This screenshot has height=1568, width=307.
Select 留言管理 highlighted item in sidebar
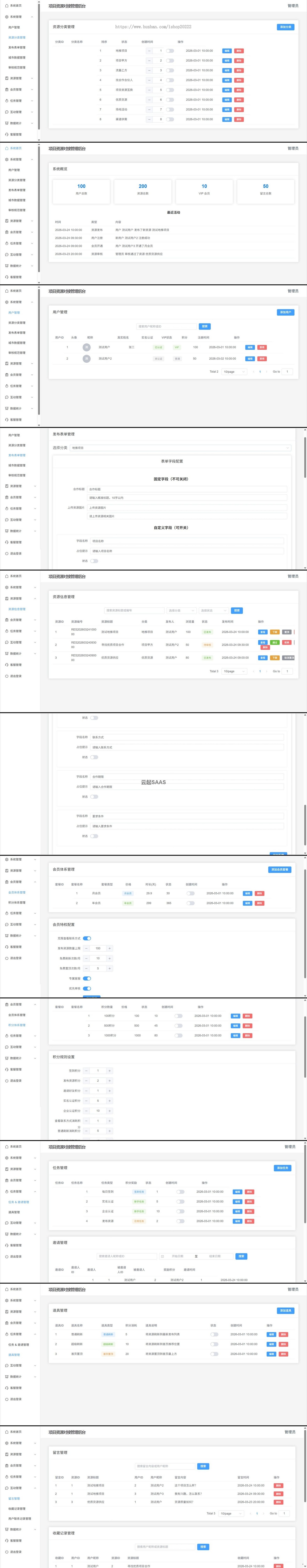(14, 1498)
